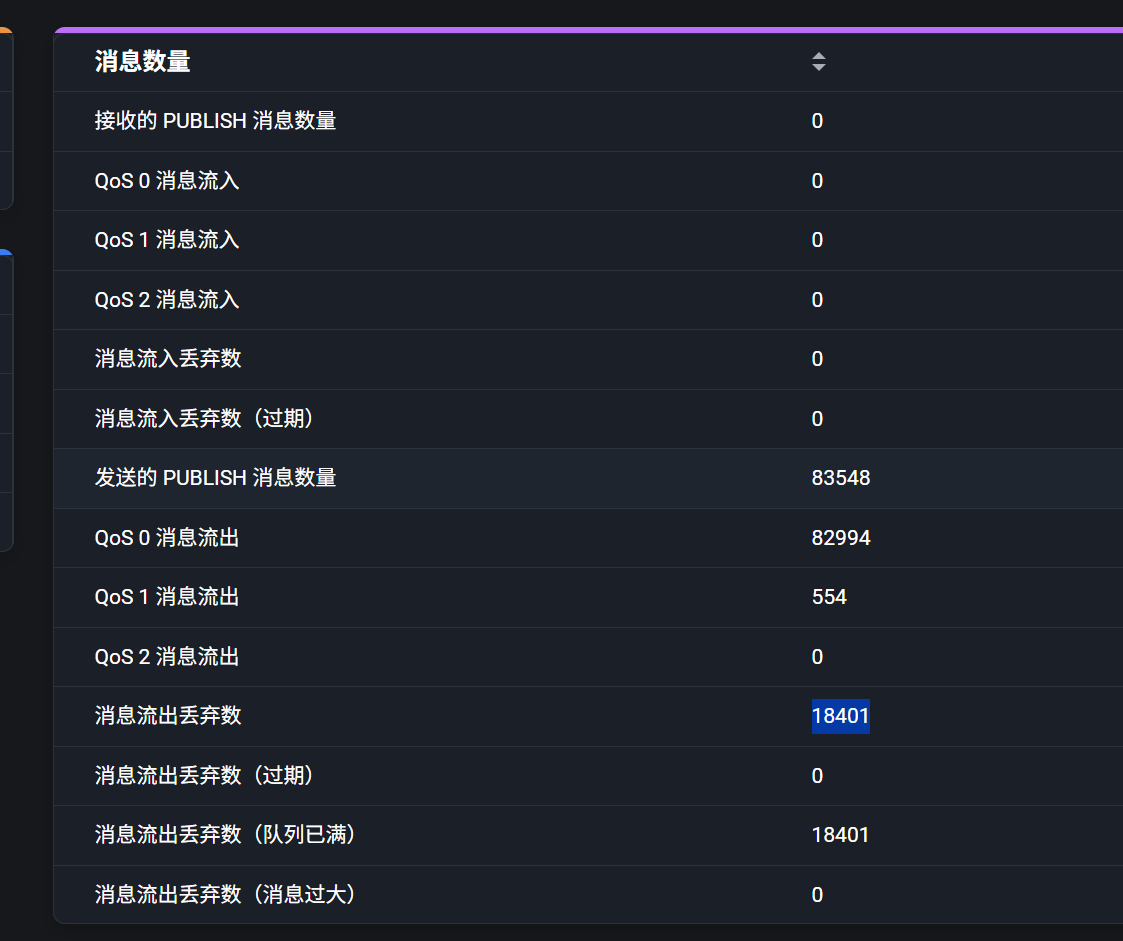Select the 发送的 PUBLISH 消息数量 row label
Screen dimensions: 1123x941
(215, 478)
